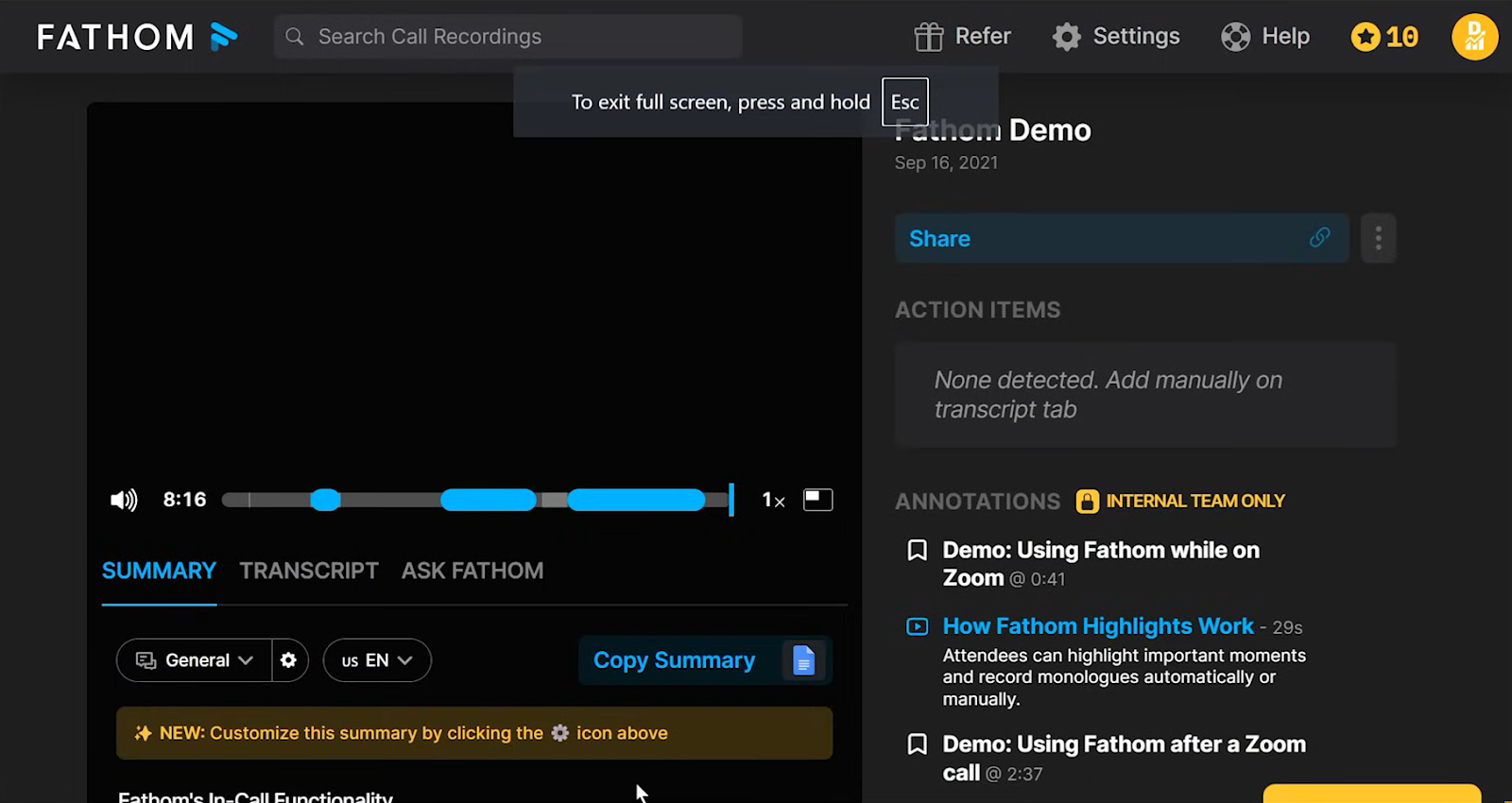
Task: Open annotation Demo: Using Fathom after a Zoom call
Action: [1125, 758]
